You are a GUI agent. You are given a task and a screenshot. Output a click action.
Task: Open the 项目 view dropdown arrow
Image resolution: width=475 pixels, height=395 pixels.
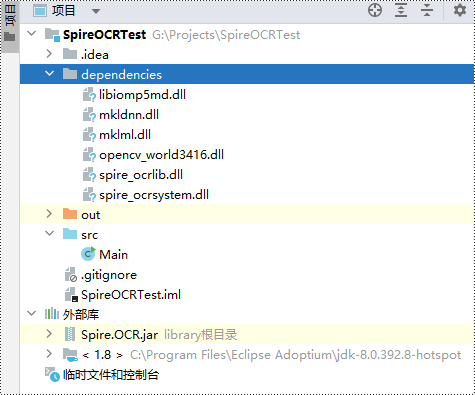tap(96, 11)
